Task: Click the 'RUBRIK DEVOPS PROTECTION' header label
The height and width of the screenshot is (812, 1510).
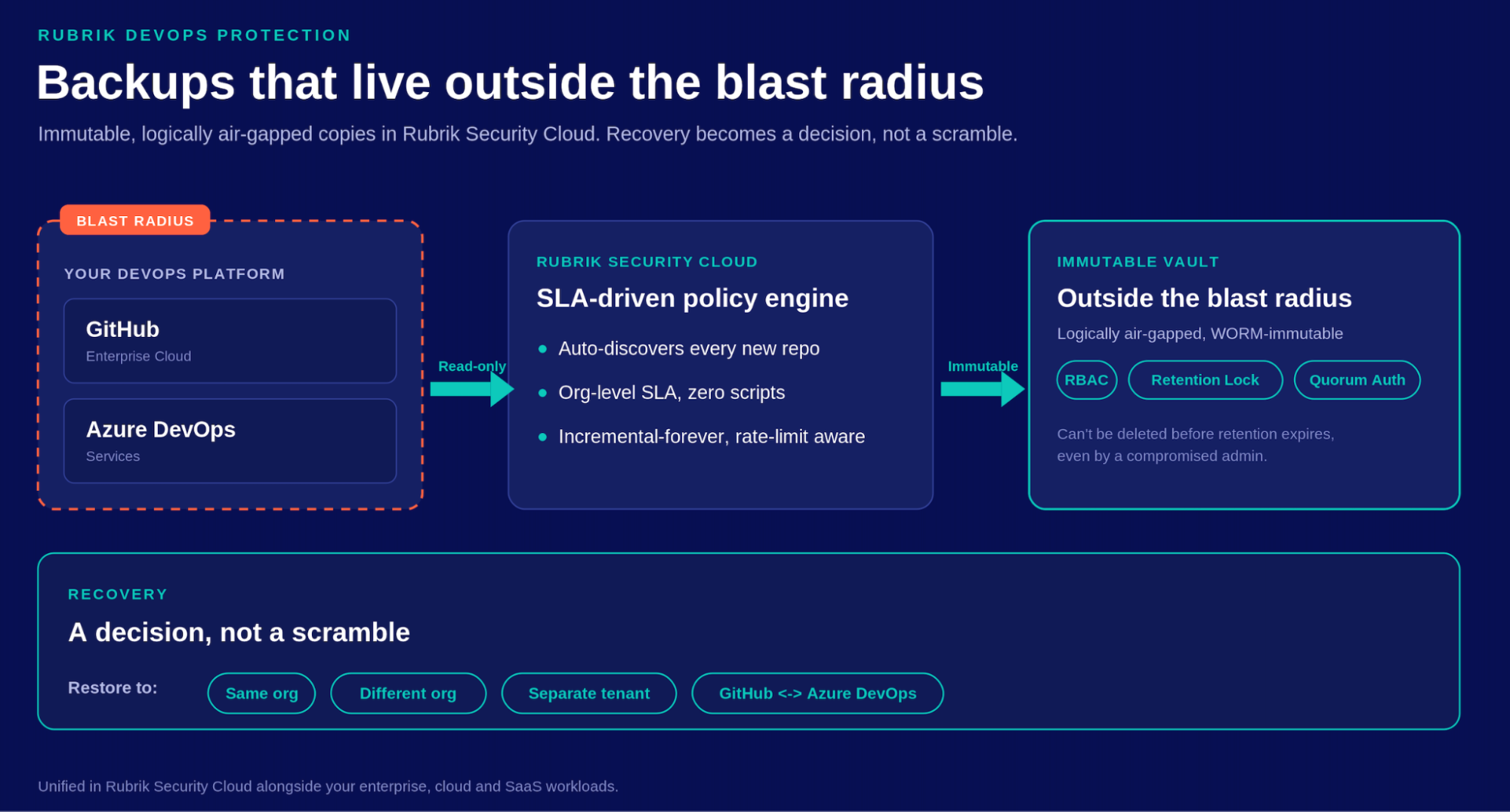Action: [194, 36]
